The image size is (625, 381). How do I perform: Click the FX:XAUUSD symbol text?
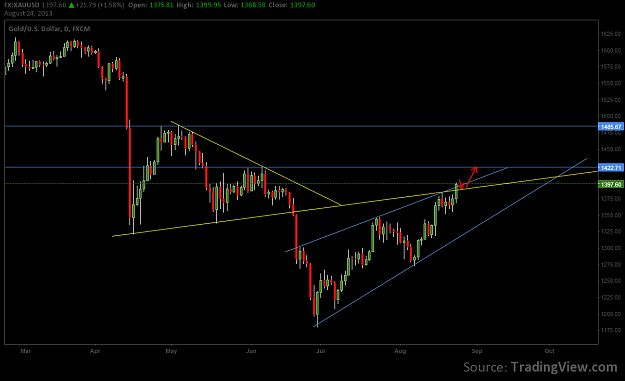click(x=23, y=5)
